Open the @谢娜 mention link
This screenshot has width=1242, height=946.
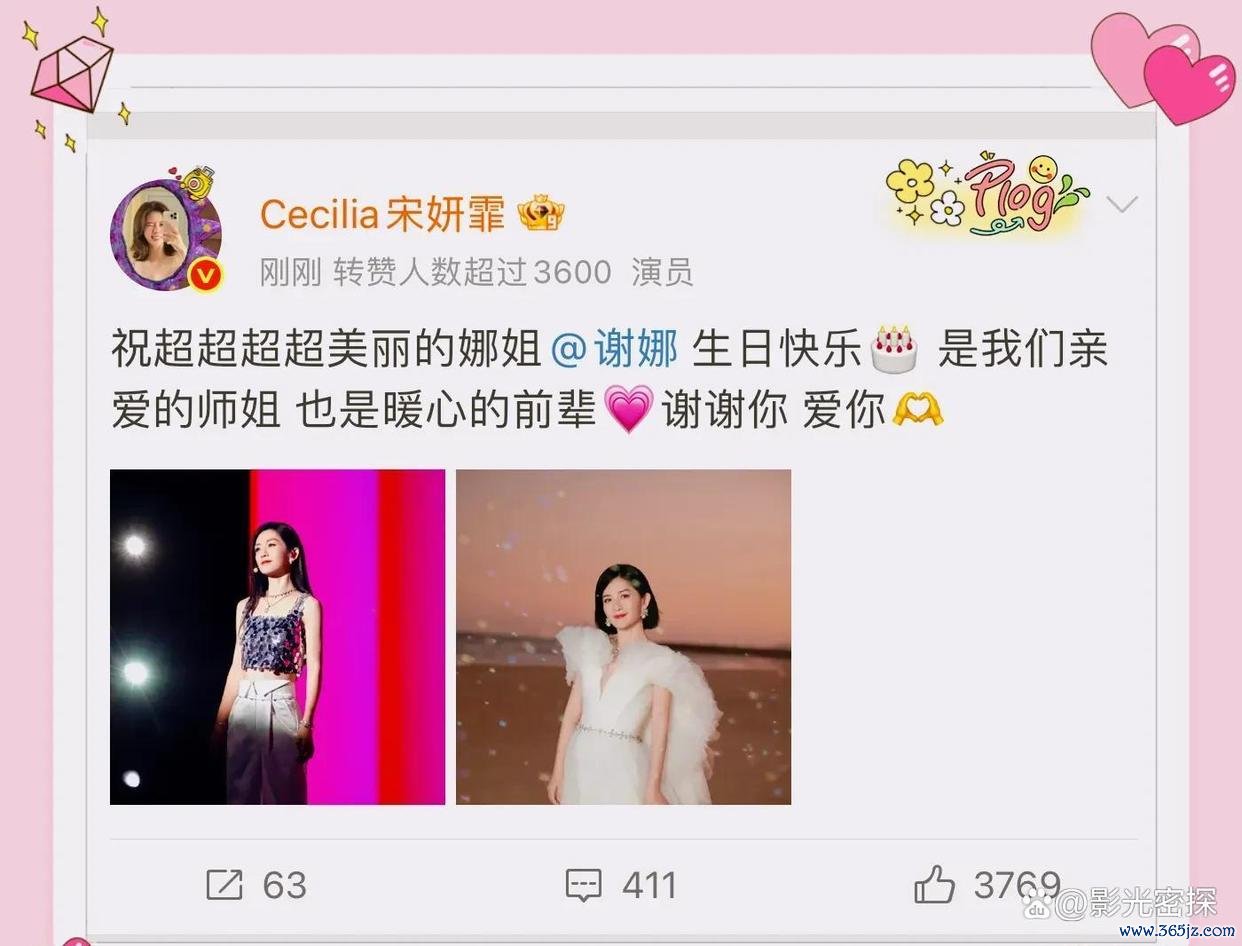point(614,350)
